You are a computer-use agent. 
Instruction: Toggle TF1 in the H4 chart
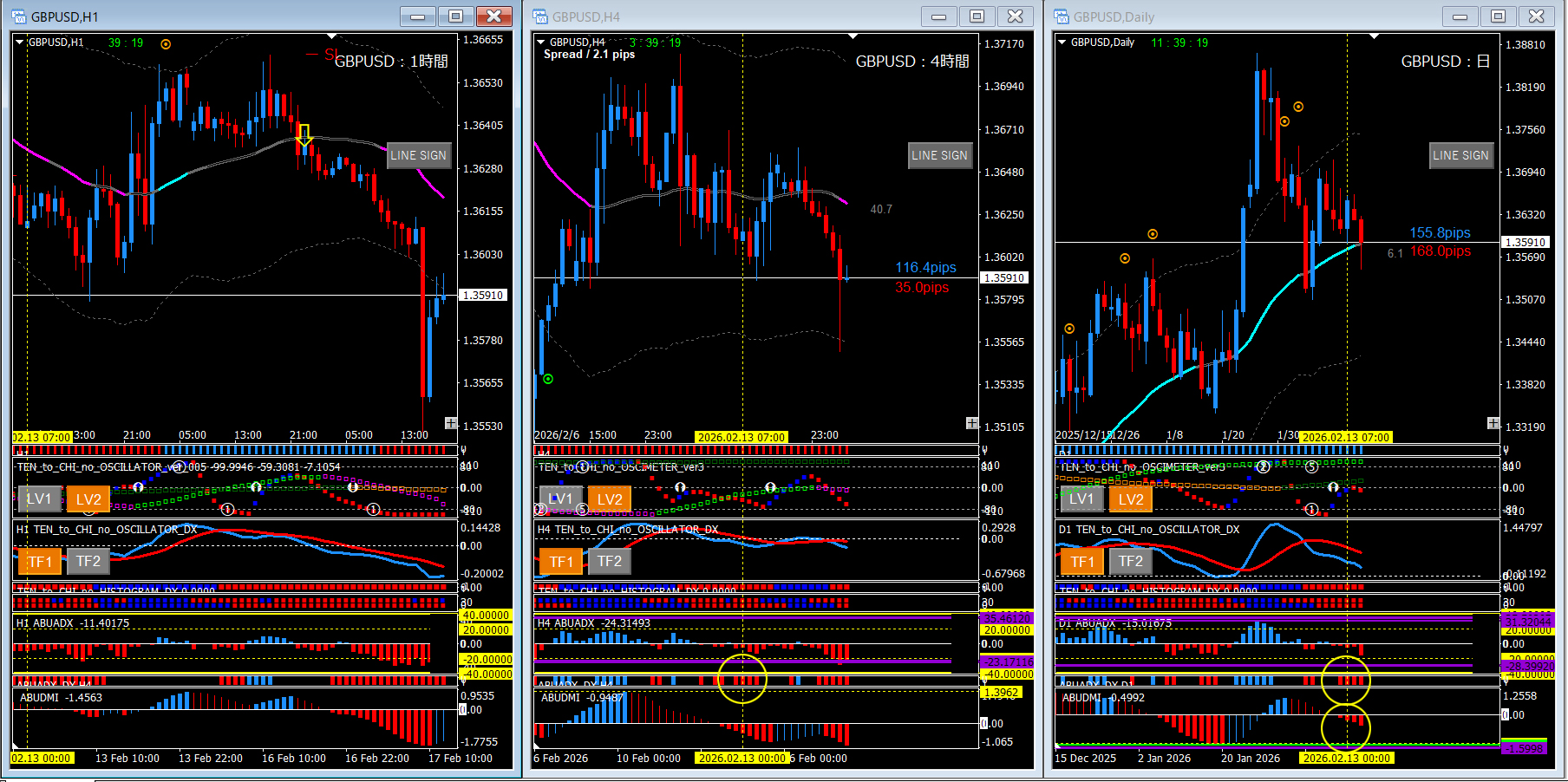point(560,561)
